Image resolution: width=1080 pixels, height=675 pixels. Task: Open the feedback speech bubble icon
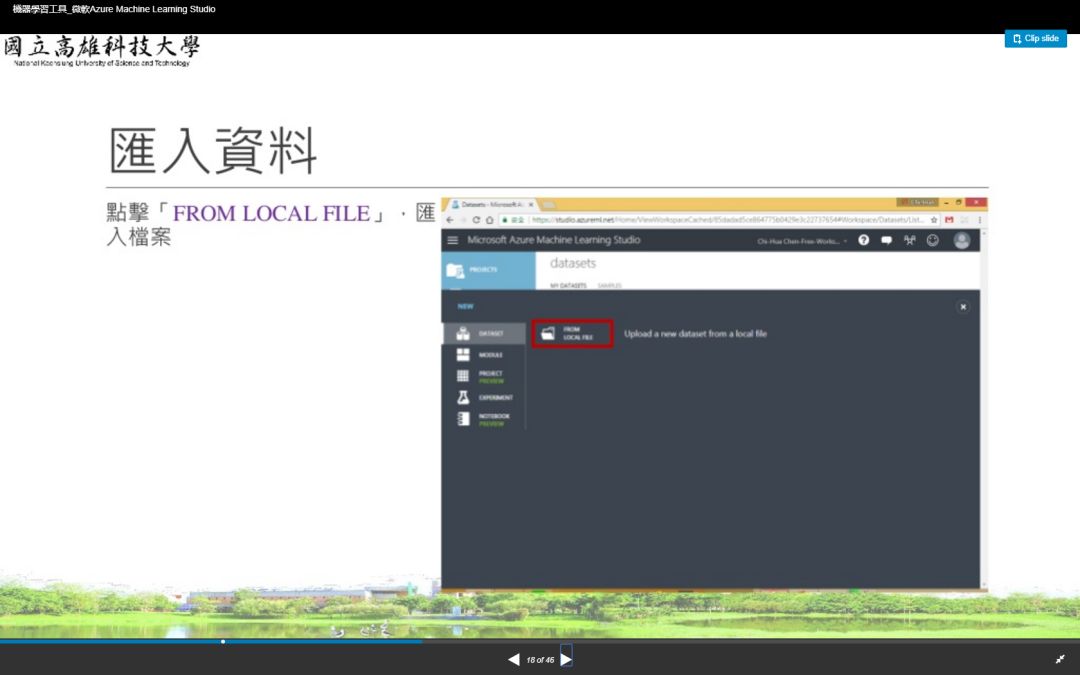pyautogui.click(x=886, y=240)
